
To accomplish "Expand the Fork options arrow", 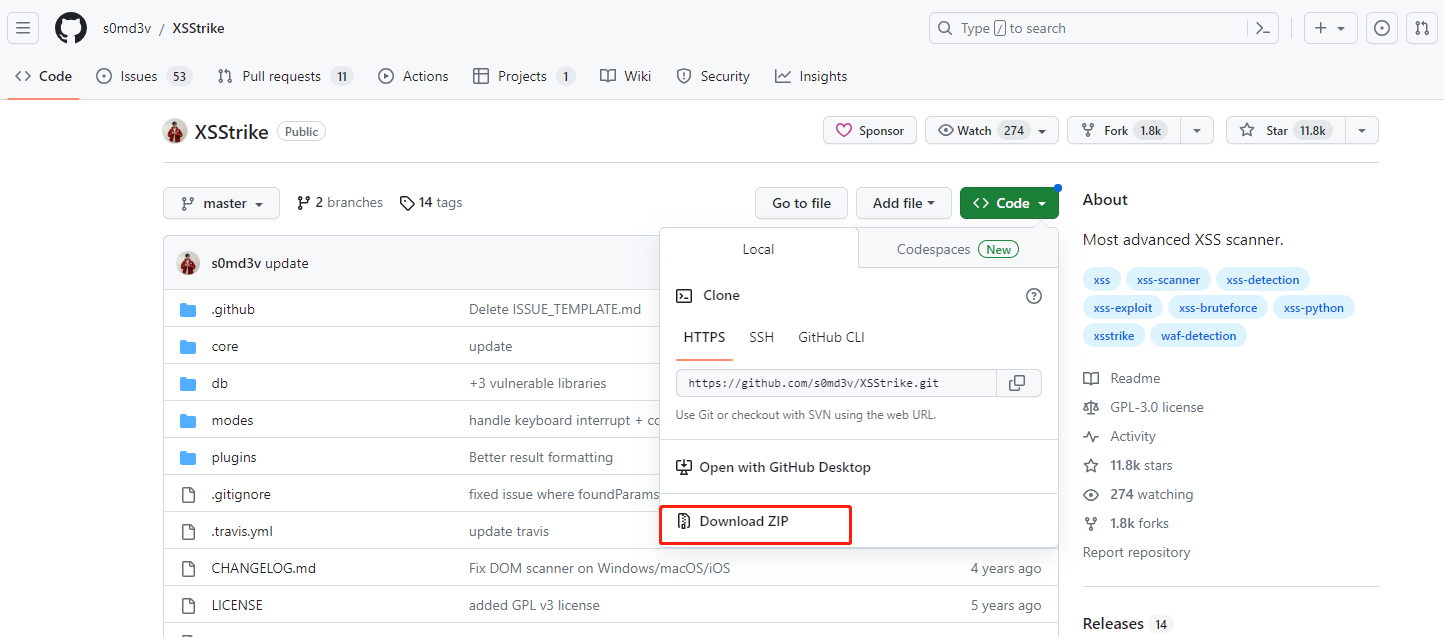I will 1197,131.
